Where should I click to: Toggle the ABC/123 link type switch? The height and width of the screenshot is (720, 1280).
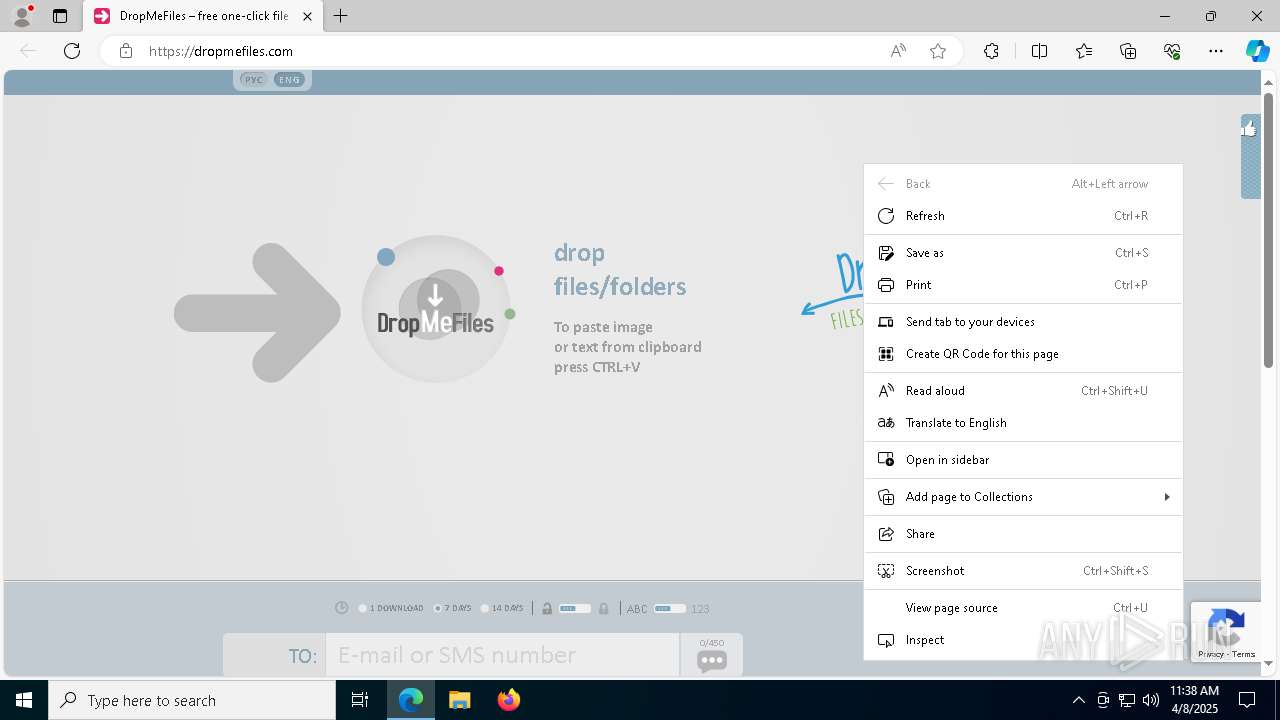click(670, 608)
